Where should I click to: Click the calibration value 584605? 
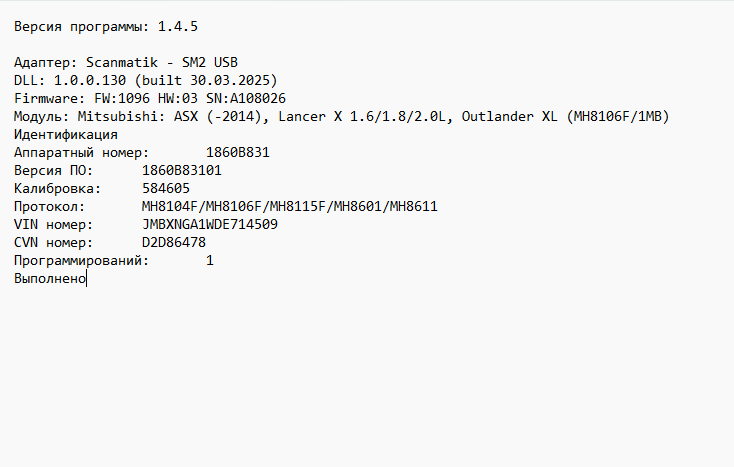point(165,188)
